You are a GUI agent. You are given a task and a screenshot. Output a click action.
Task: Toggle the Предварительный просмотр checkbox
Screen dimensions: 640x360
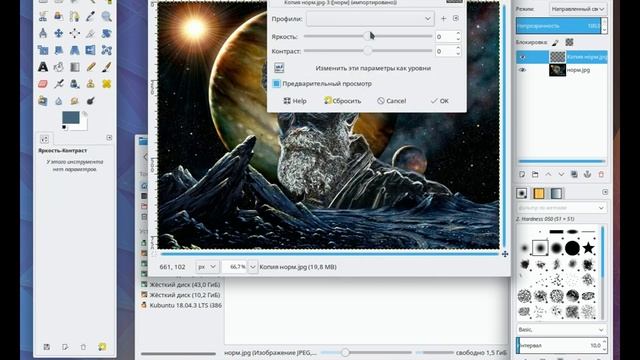(276, 84)
